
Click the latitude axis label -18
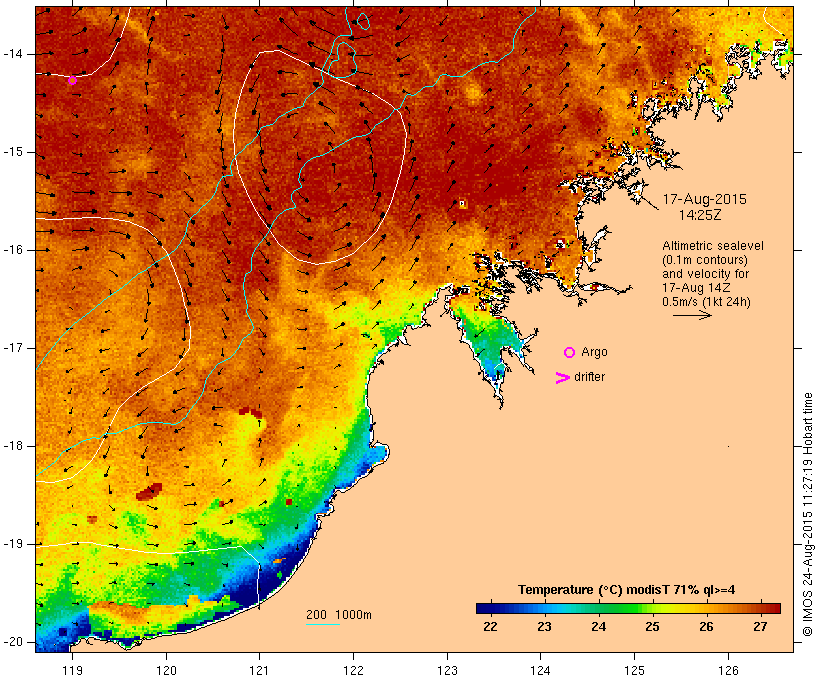tap(13, 446)
